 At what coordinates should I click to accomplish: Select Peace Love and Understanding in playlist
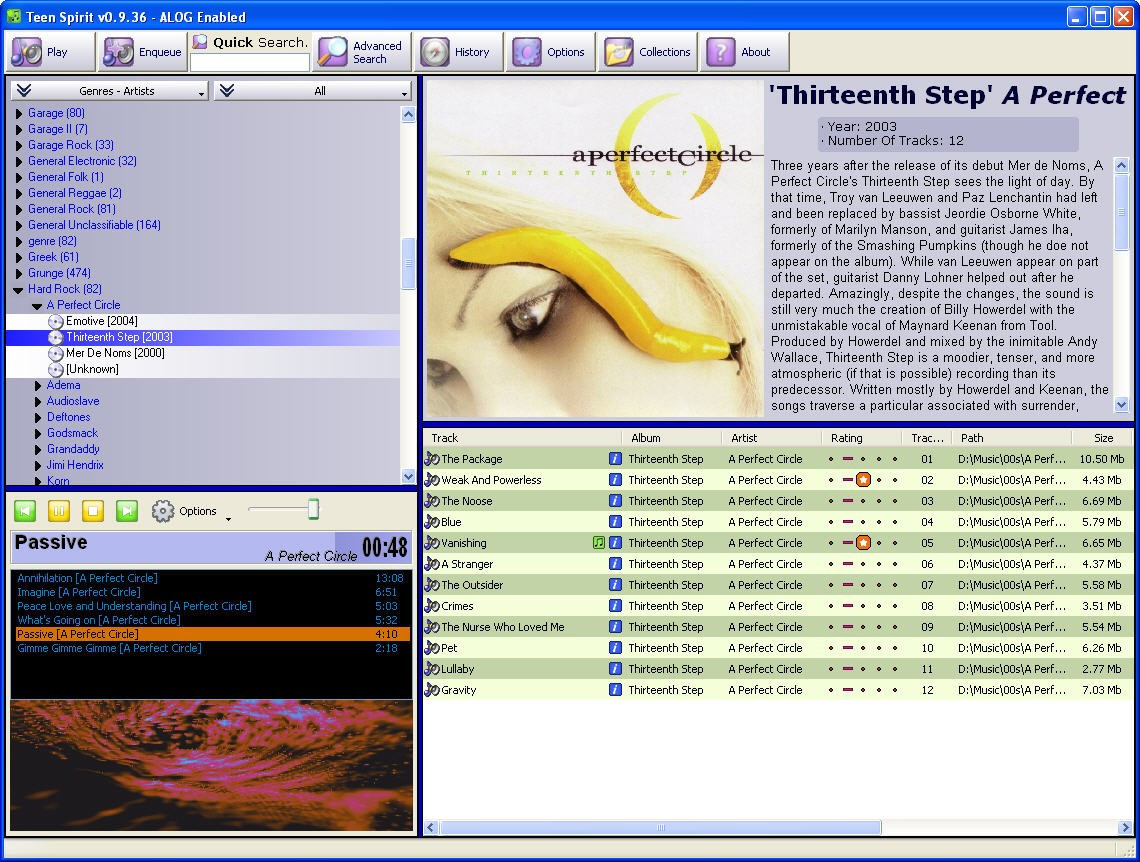tap(212, 606)
